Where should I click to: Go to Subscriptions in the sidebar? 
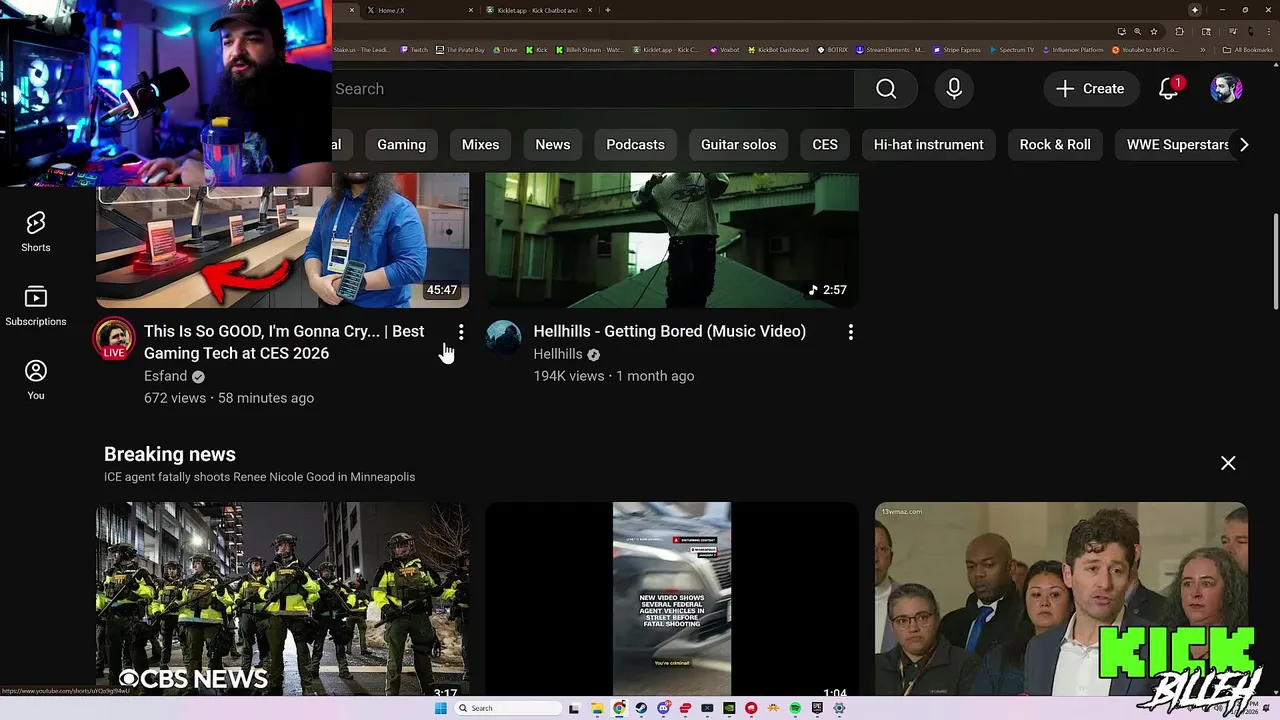pyautogui.click(x=36, y=306)
